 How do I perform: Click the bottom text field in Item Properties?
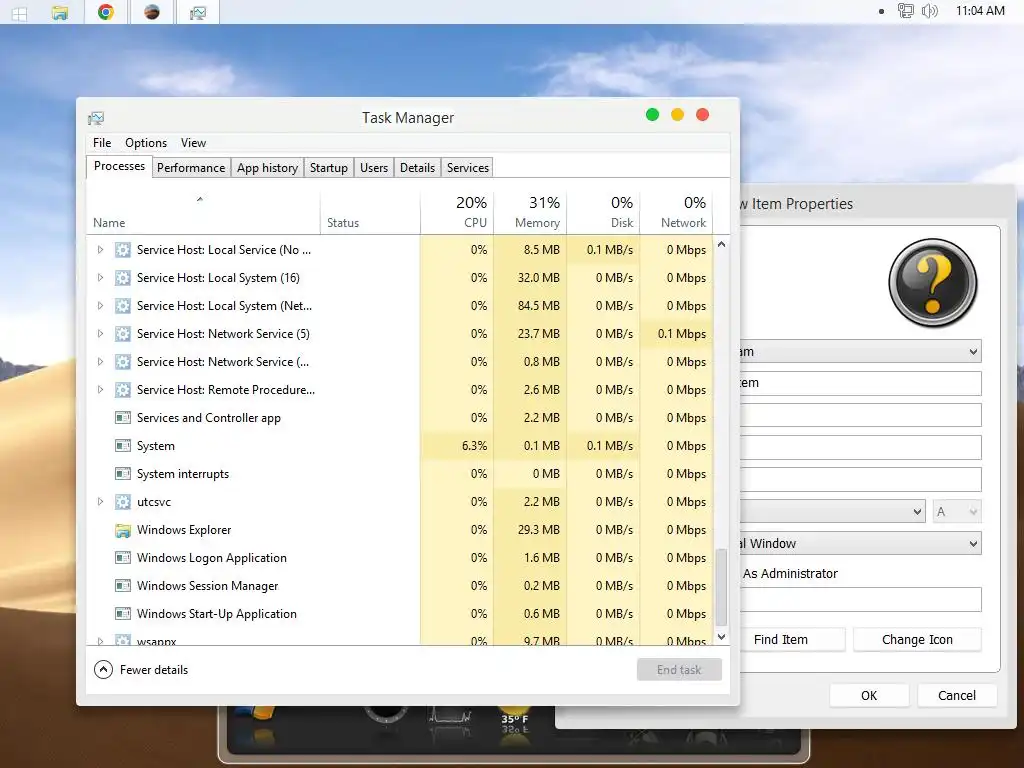coord(861,600)
